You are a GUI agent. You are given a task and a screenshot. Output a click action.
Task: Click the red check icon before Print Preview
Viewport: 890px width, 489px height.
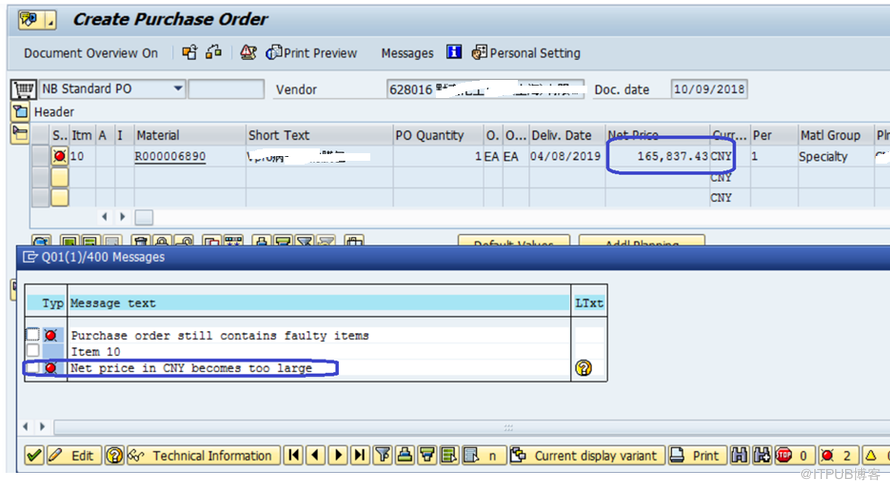248,52
